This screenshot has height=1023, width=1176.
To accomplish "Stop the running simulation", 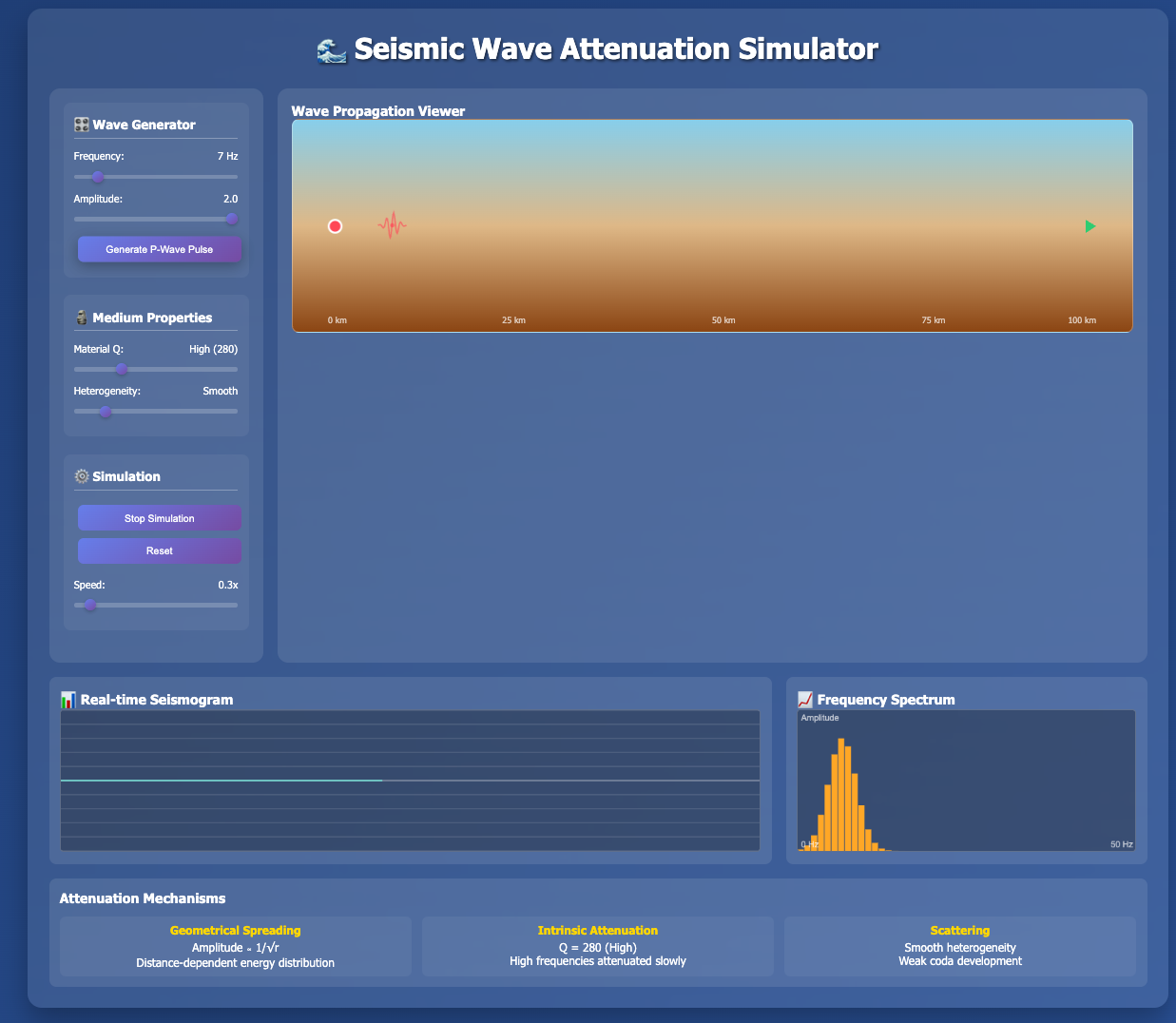I will (159, 517).
